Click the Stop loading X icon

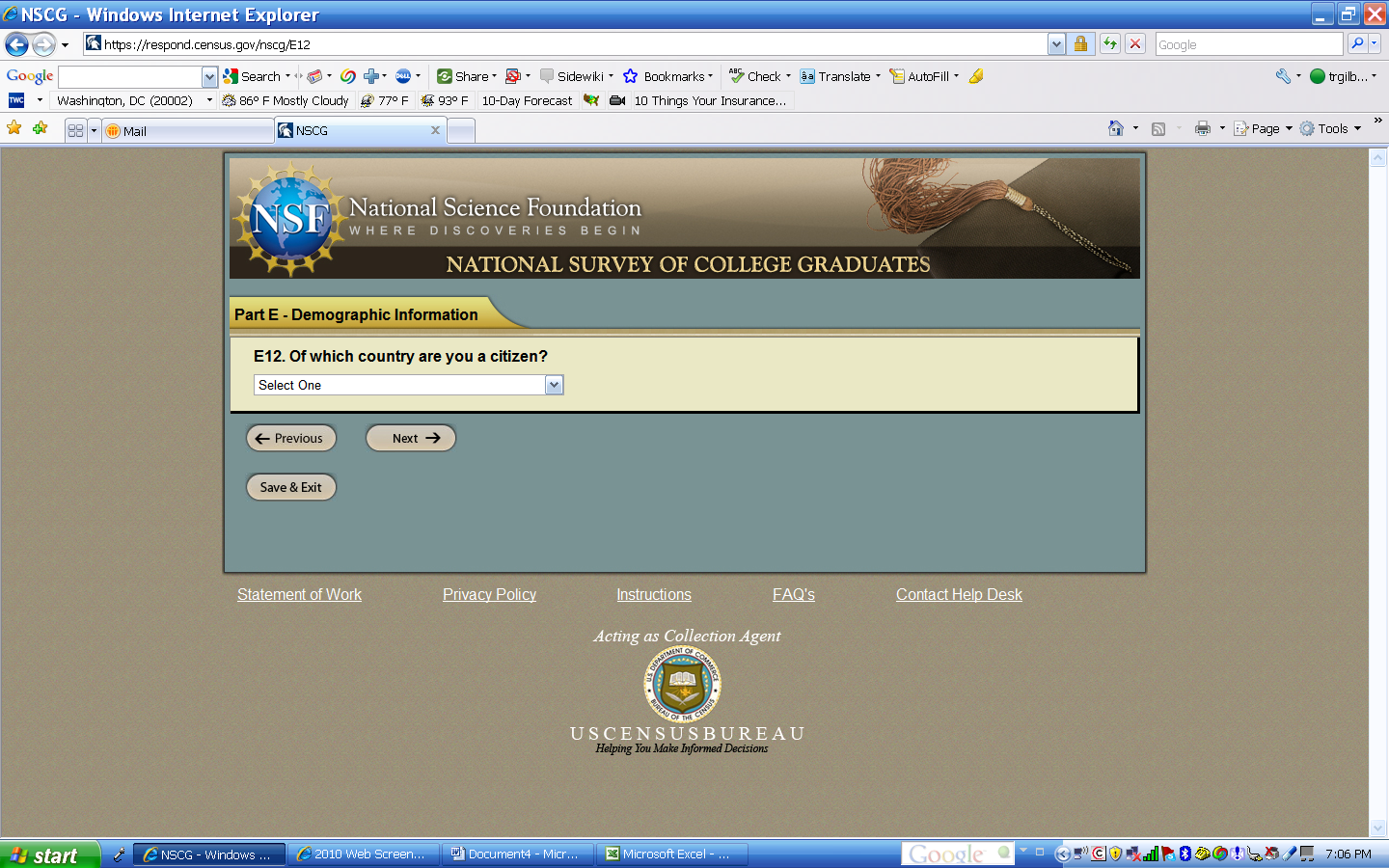[1135, 44]
